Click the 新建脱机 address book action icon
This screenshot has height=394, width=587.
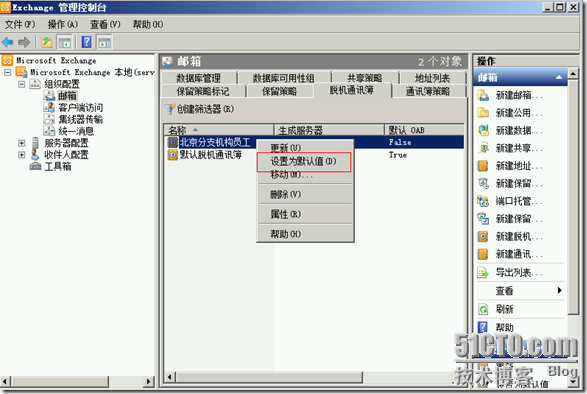tap(483, 236)
